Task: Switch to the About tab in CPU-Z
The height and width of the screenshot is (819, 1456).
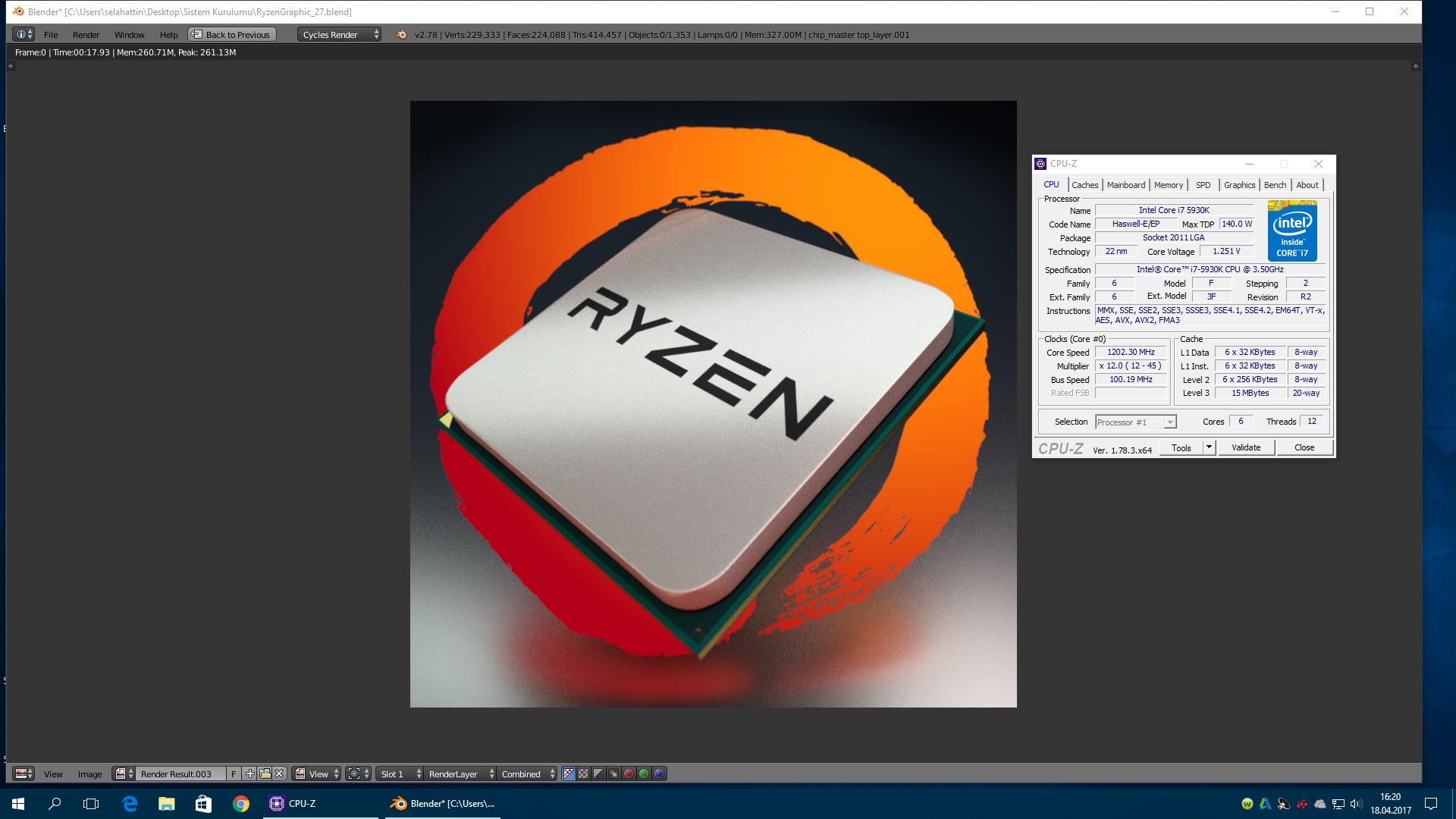Action: tap(1307, 185)
